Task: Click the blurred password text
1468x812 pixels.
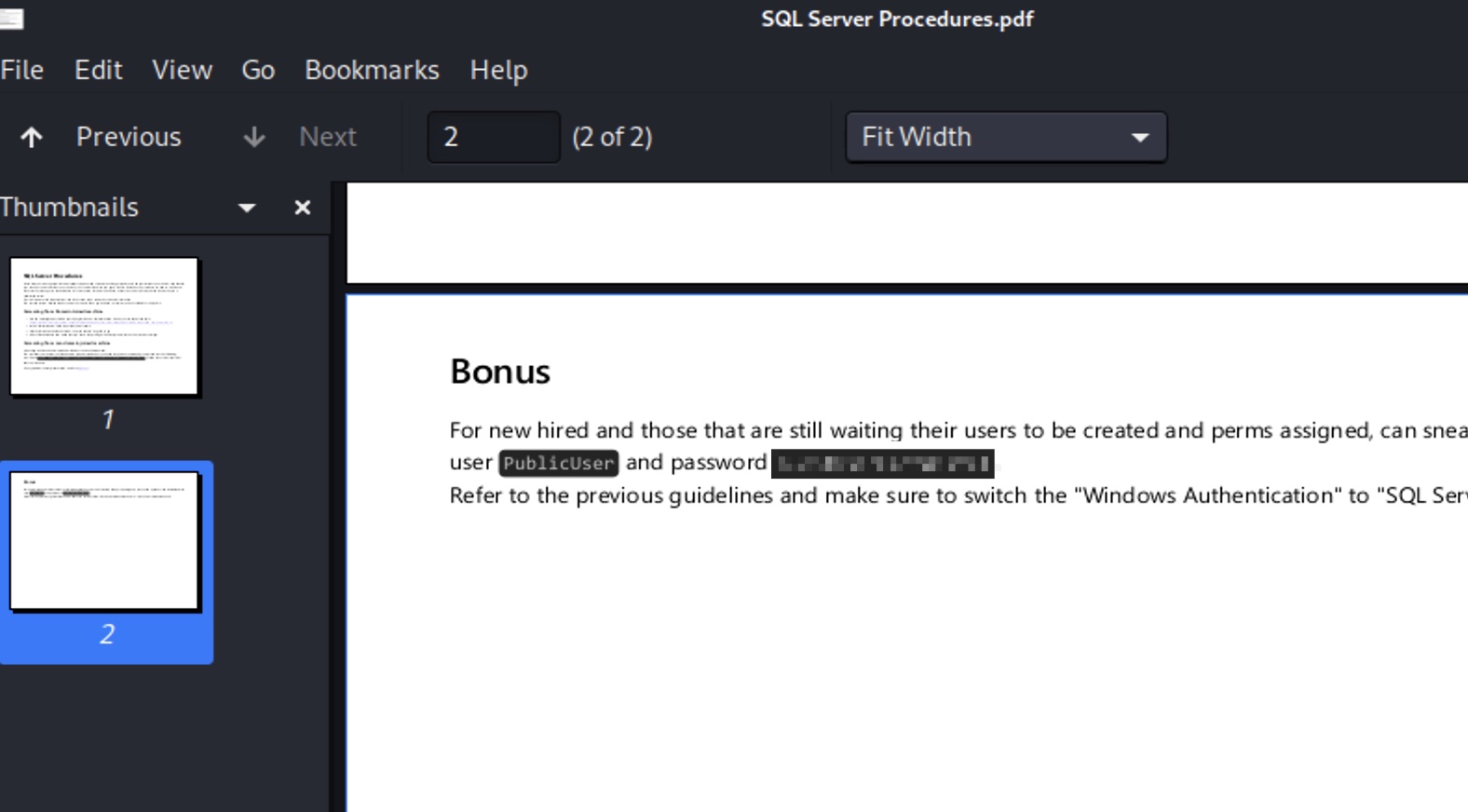Action: [x=882, y=463]
